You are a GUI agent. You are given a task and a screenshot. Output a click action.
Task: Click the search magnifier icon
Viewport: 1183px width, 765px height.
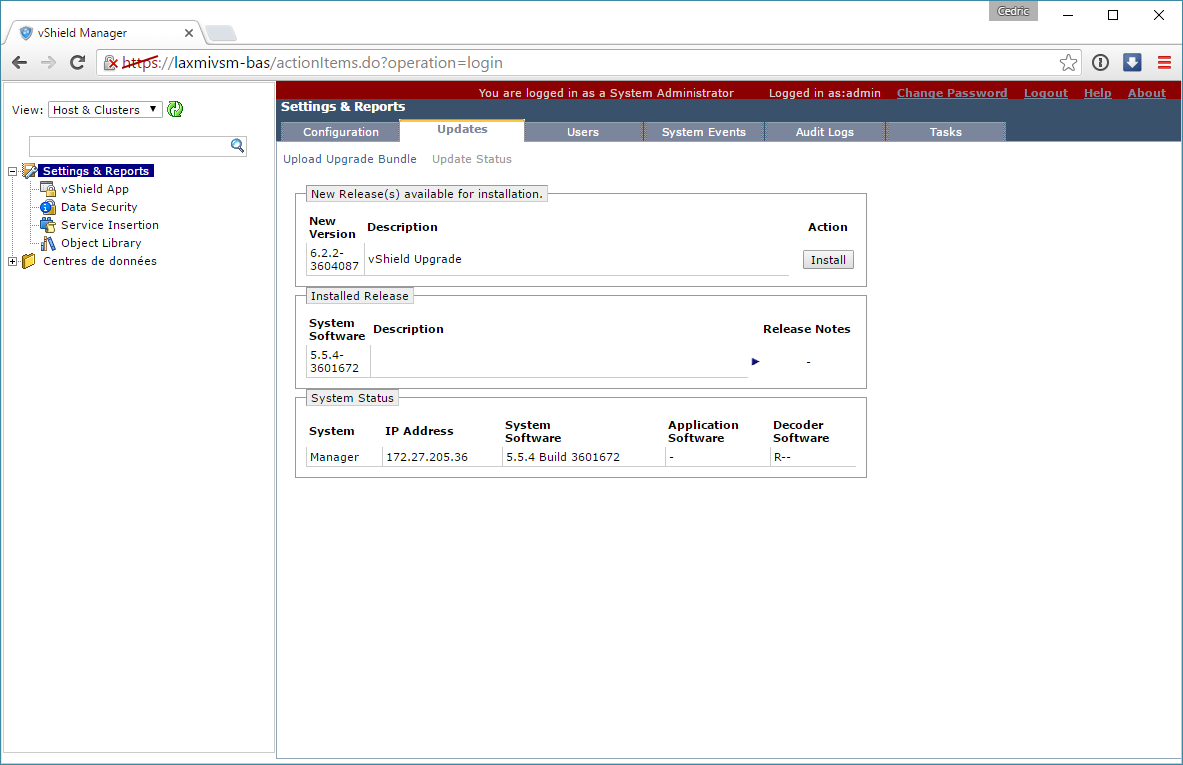coord(237,146)
